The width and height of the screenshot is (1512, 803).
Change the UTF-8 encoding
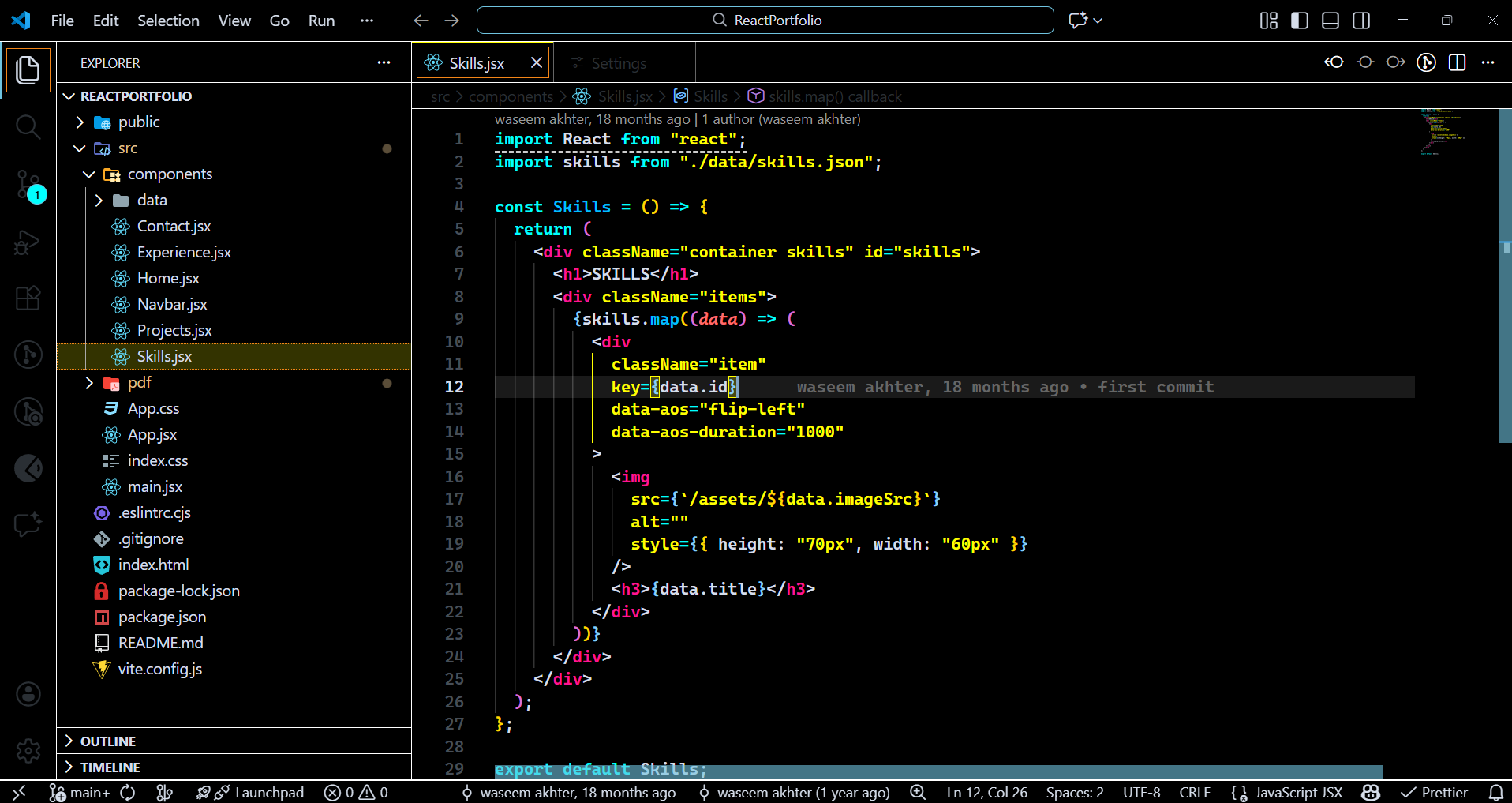click(1141, 792)
